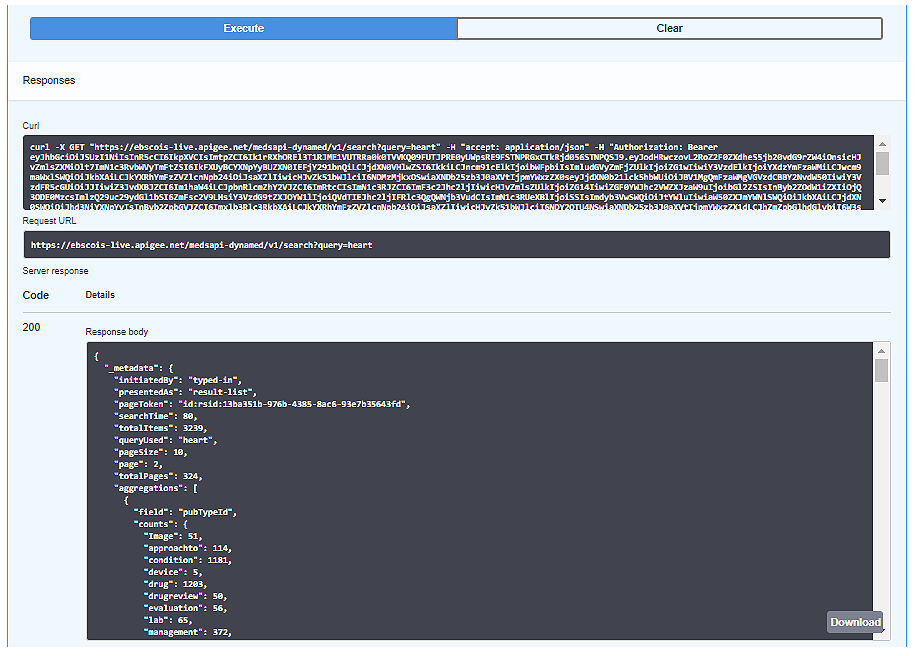Click the curl command text block

pyautogui.click(x=448, y=172)
